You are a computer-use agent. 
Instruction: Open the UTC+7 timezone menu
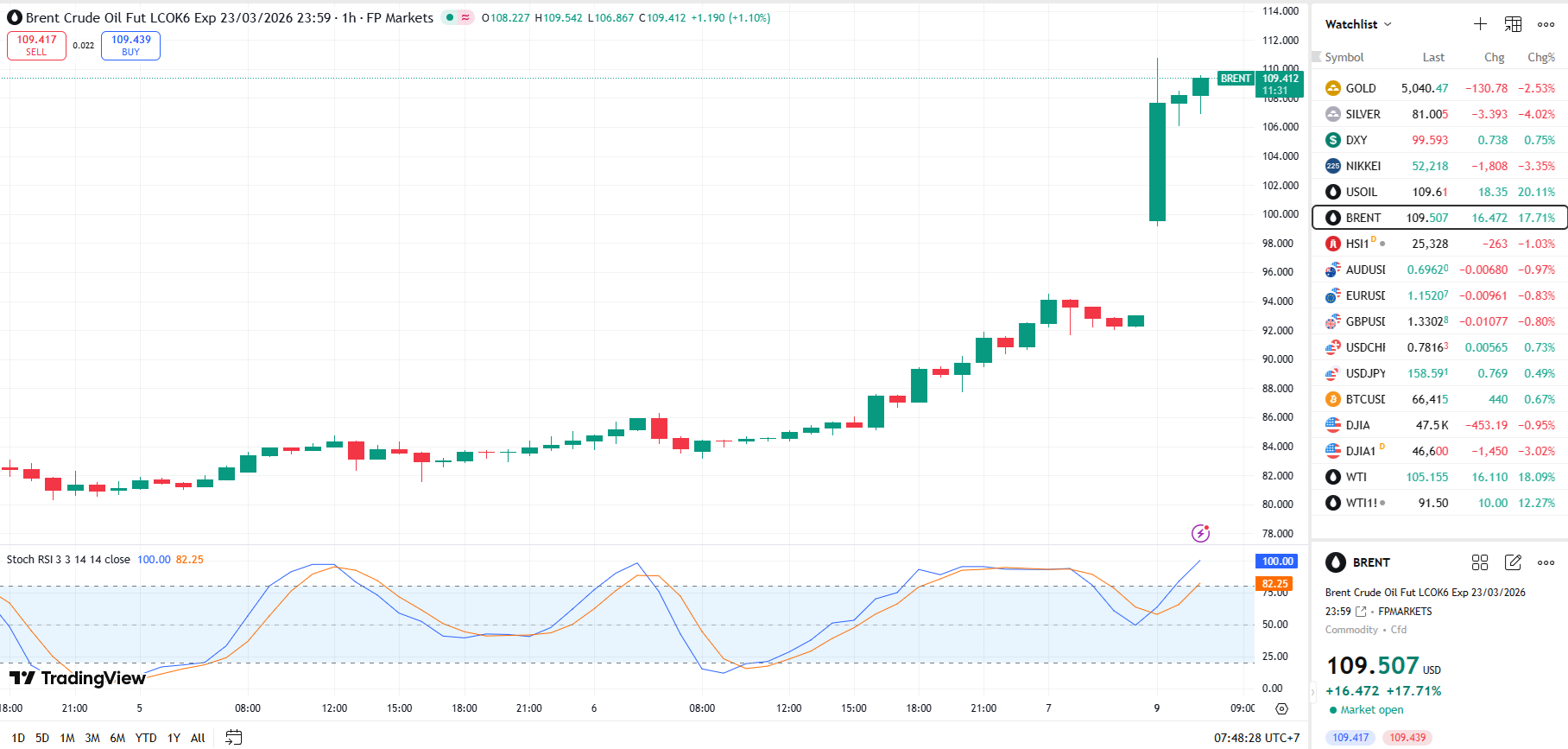click(1256, 738)
